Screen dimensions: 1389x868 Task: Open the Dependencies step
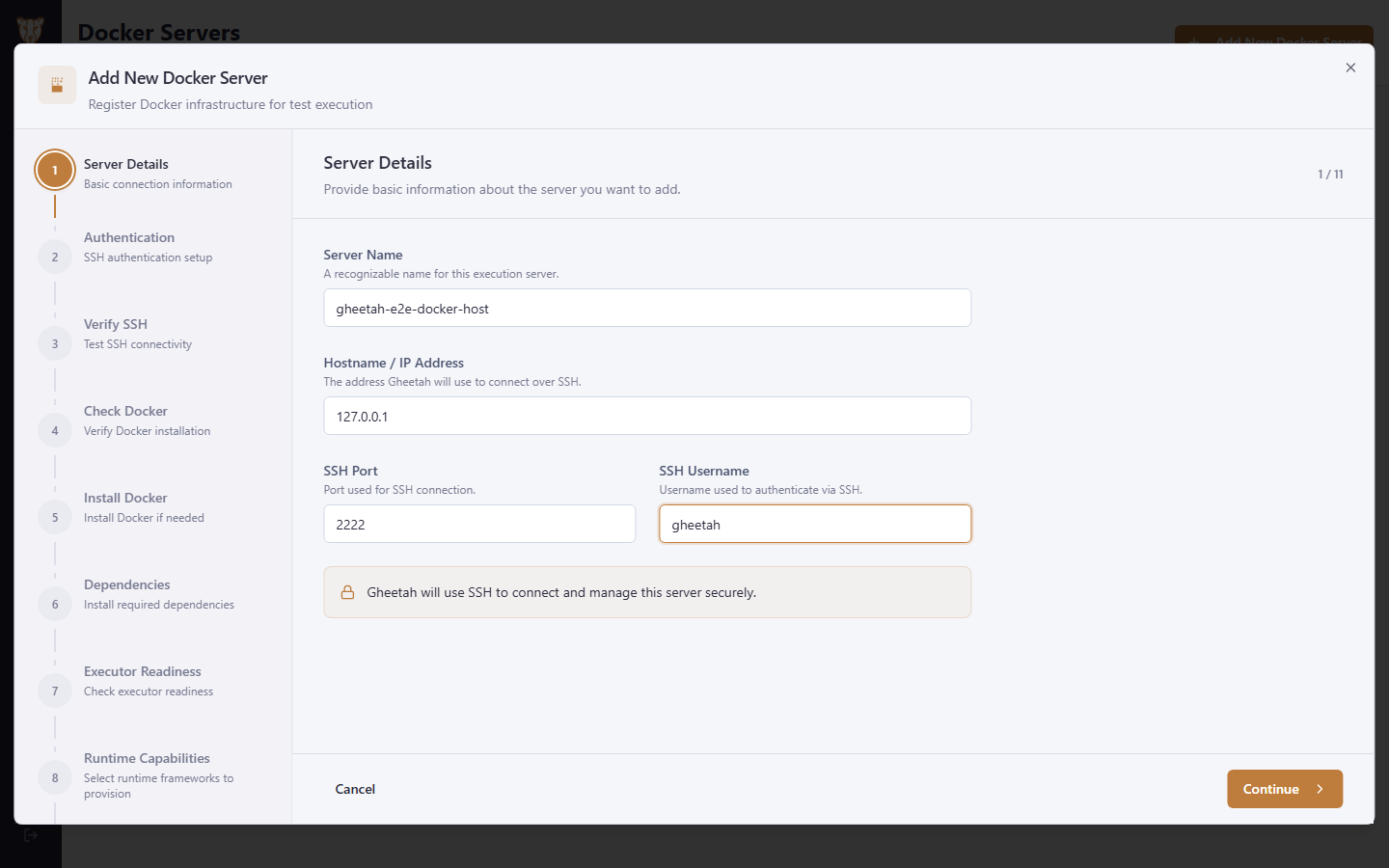127,584
